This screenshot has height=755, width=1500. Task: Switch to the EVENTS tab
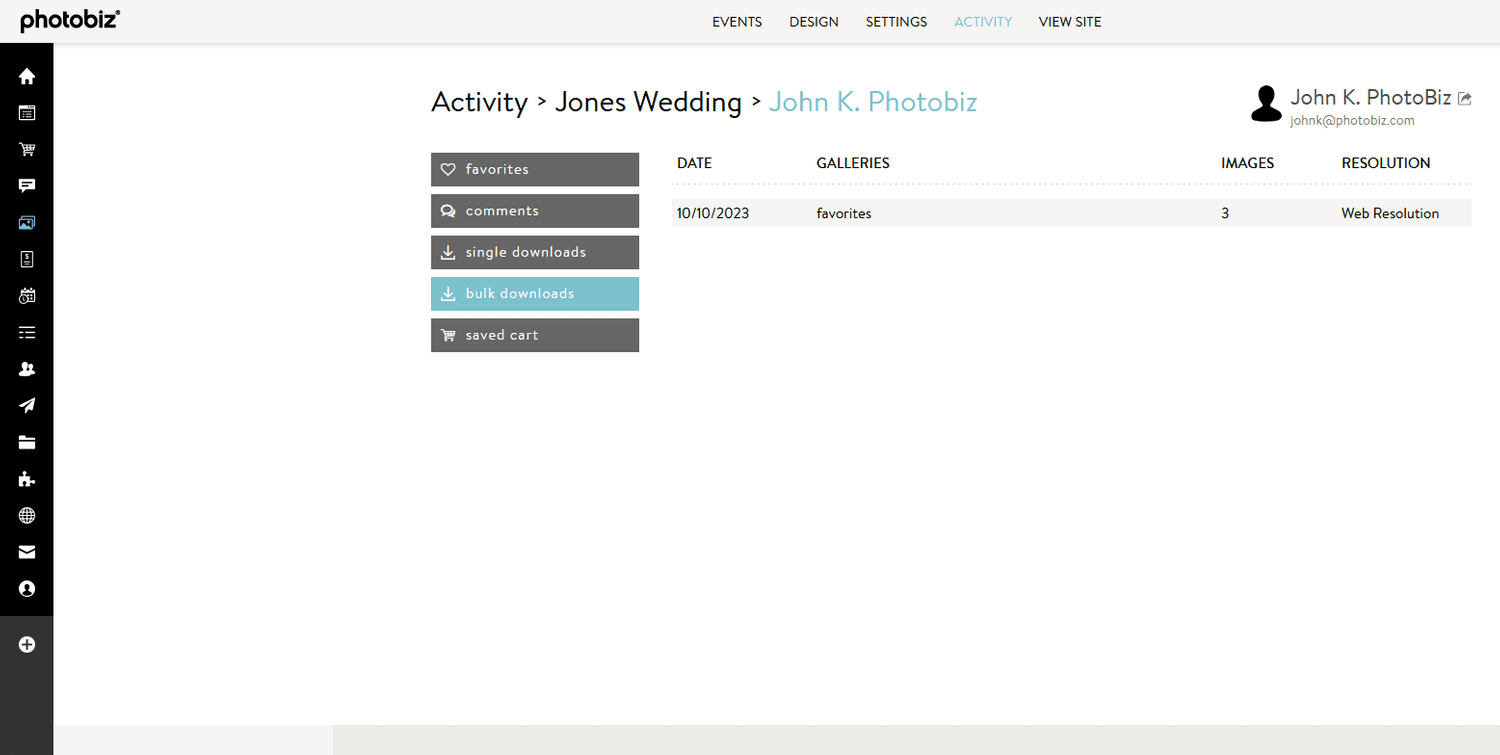737,21
